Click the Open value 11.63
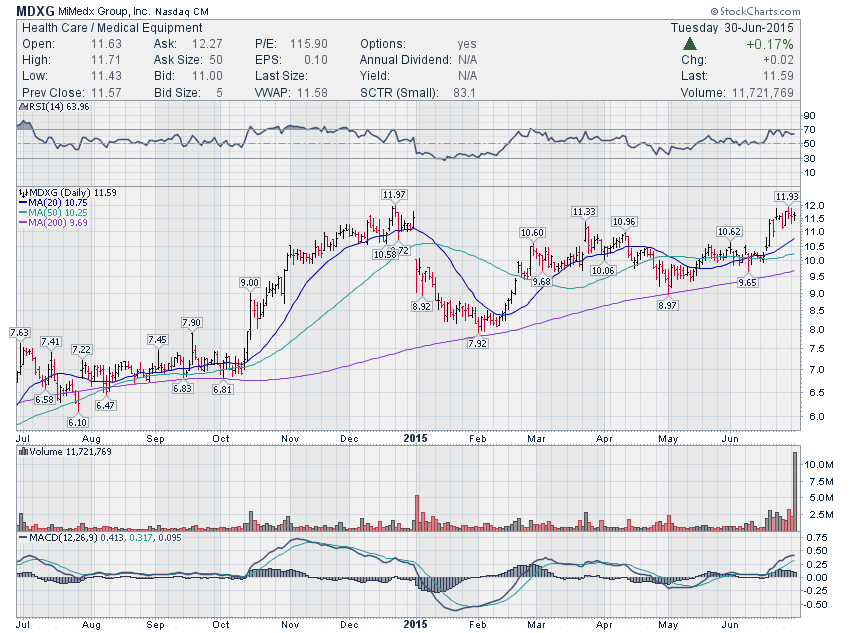Screen dimensions: 850x633 pyautogui.click(x=106, y=44)
